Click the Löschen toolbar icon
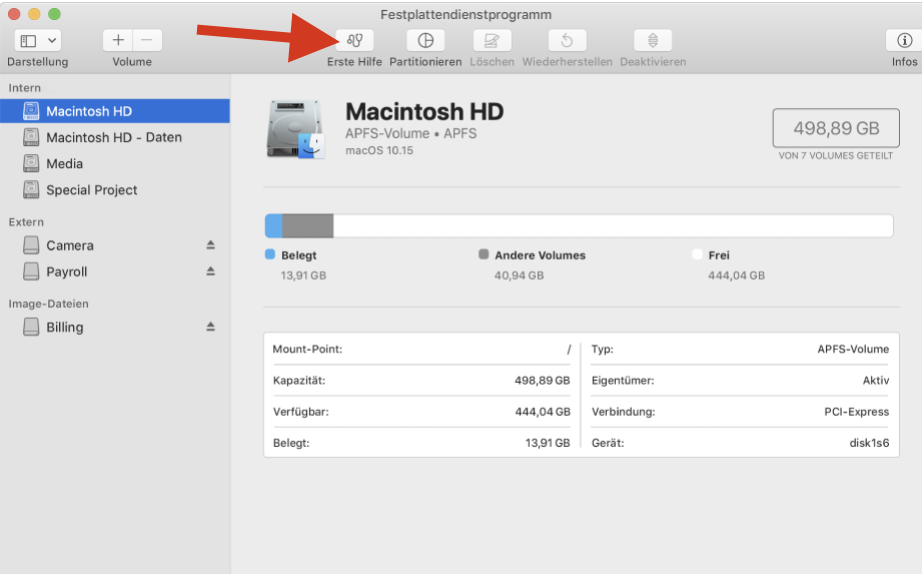The height and width of the screenshot is (574, 922). click(491, 41)
